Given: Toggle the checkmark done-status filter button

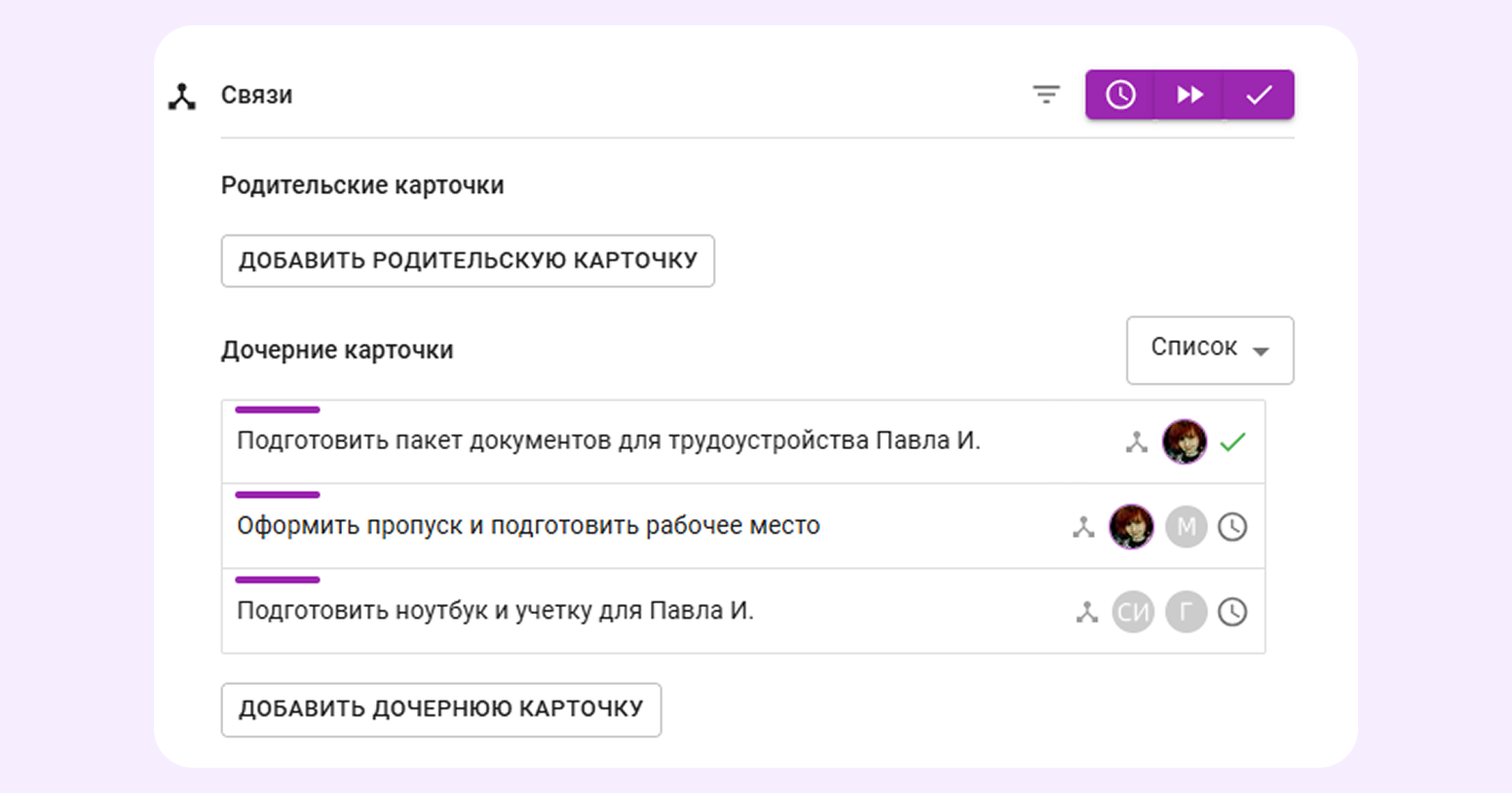Looking at the screenshot, I should (1259, 94).
